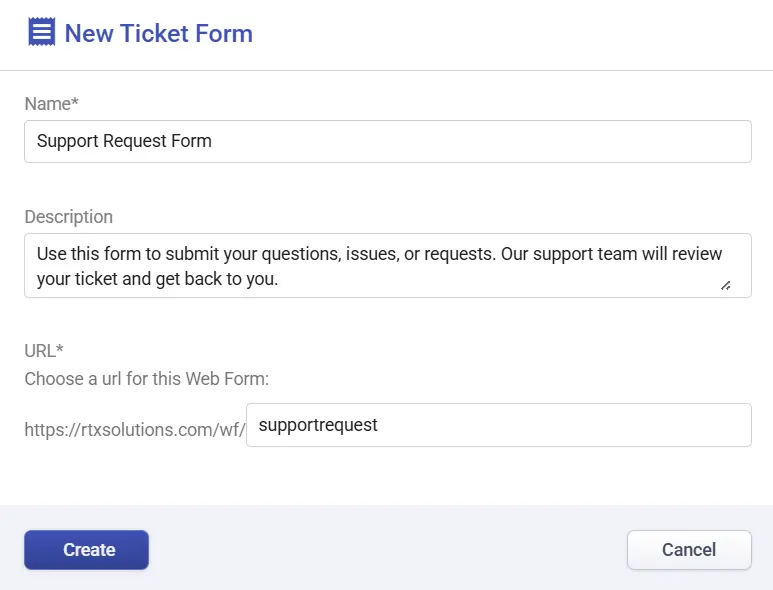Click the "Choose a url for this Web Form" hint
Image resolution: width=773 pixels, height=590 pixels.
(x=147, y=379)
